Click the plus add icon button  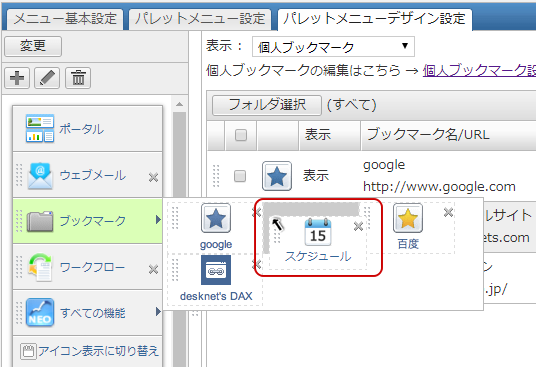coord(17,78)
